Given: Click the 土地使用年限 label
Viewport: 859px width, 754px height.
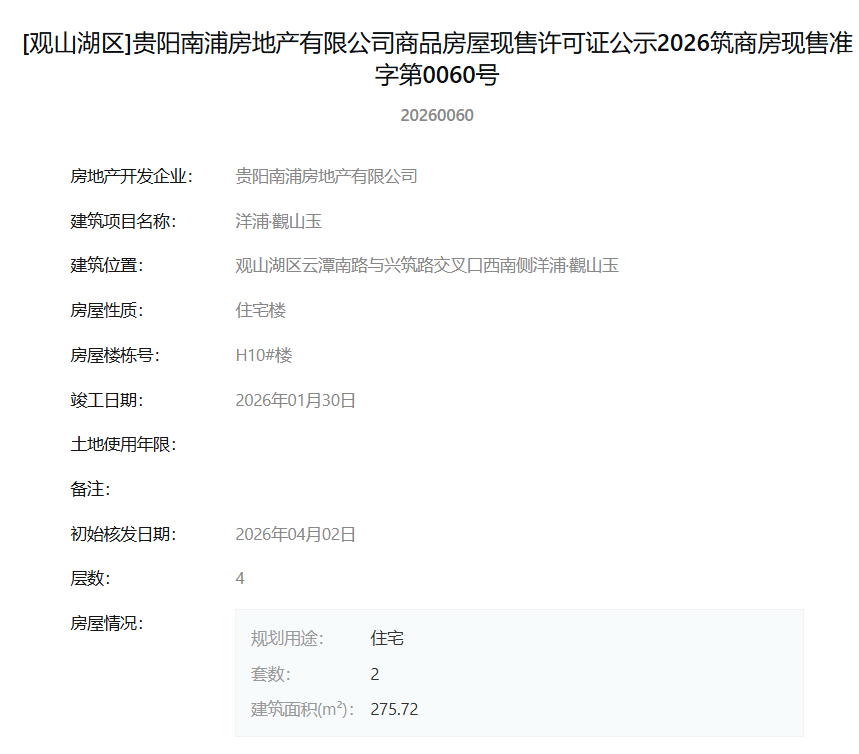Looking at the screenshot, I should pyautogui.click(x=123, y=444).
